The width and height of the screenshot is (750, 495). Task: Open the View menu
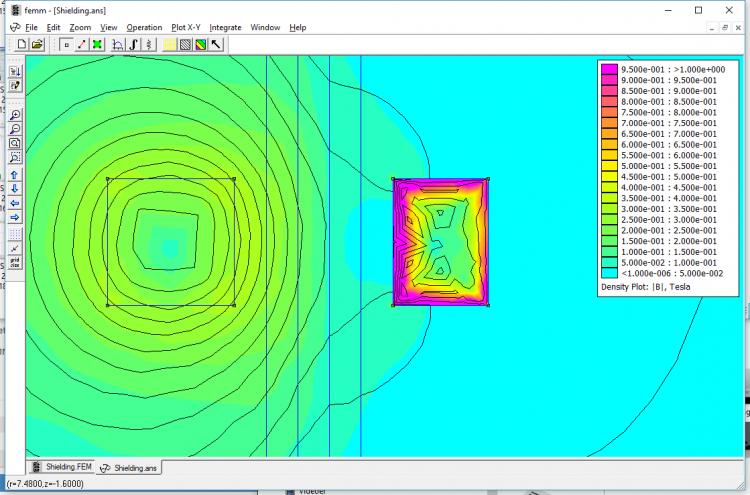(108, 27)
